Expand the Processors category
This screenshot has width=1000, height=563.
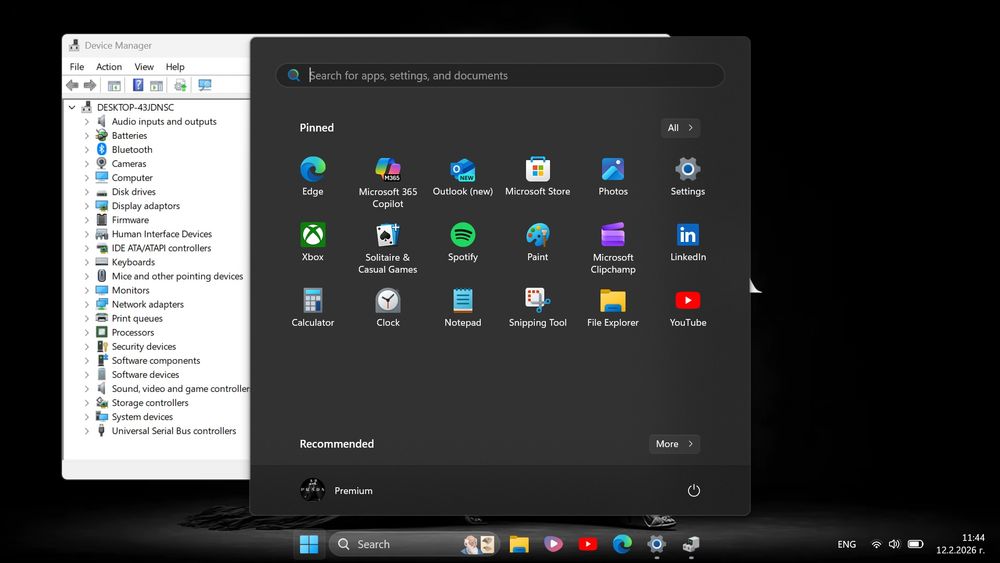[87, 332]
